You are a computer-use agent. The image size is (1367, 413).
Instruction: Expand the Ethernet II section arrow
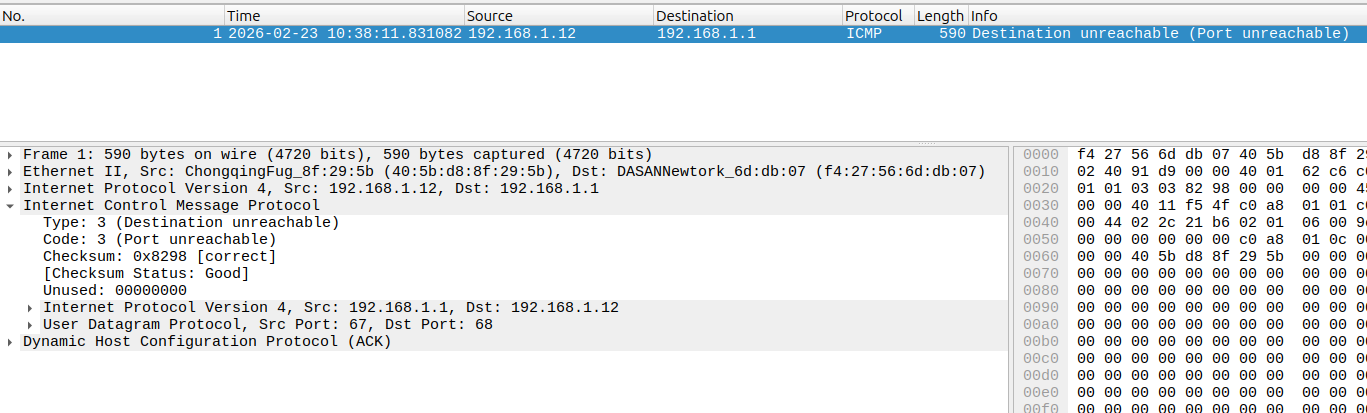pyautogui.click(x=9, y=172)
